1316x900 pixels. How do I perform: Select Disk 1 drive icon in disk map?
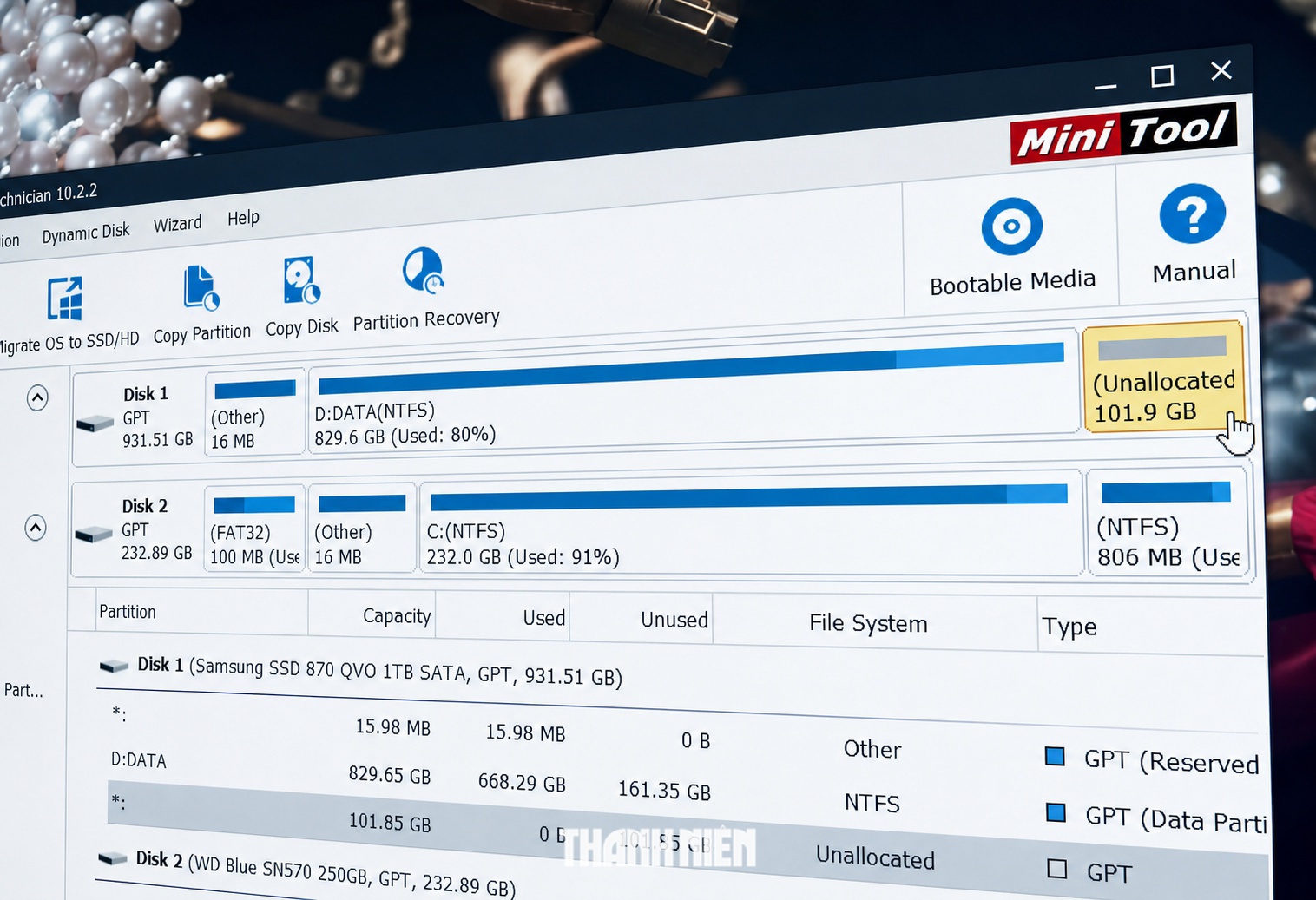[95, 424]
